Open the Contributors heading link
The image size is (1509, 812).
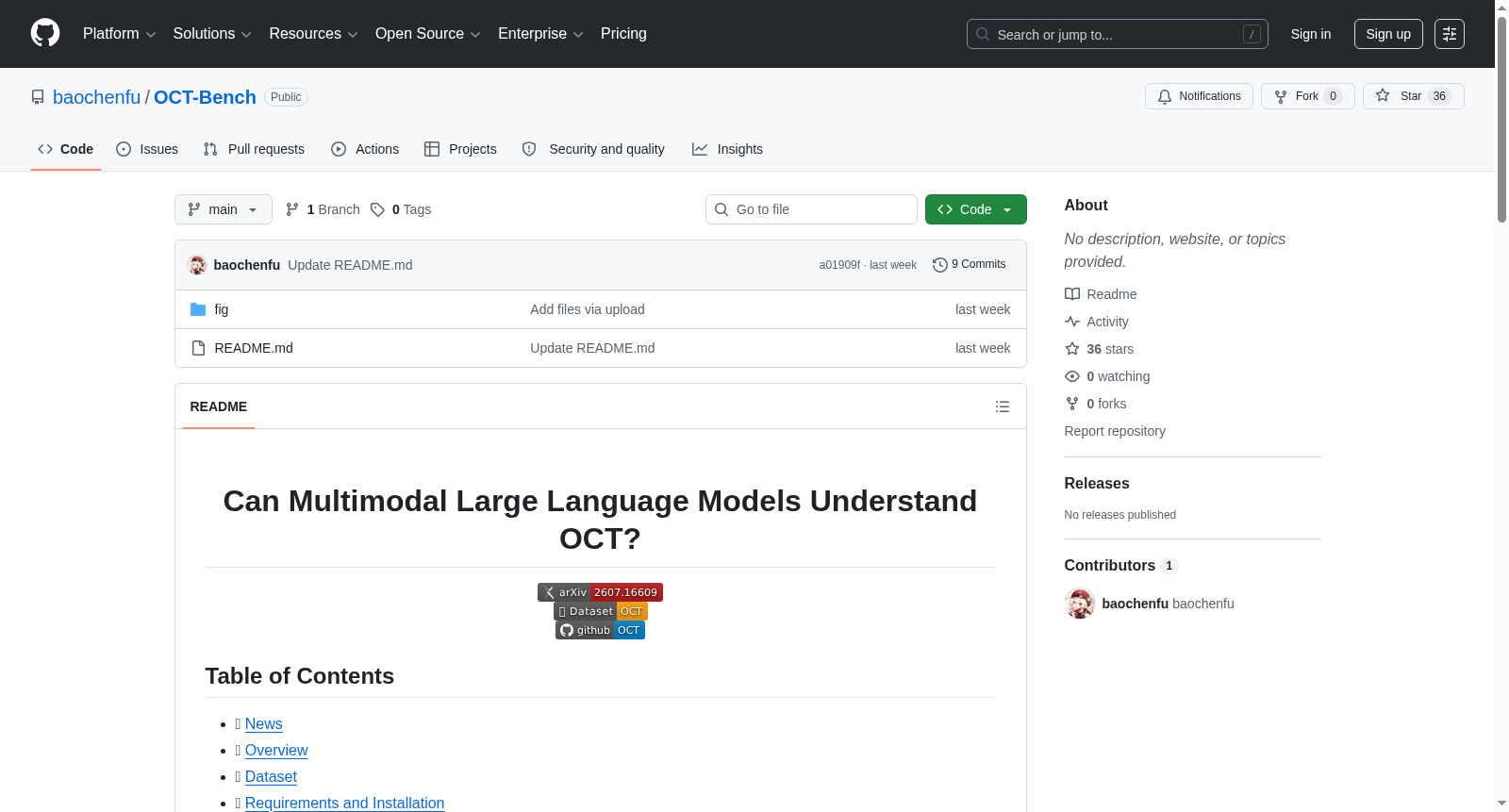click(1120, 565)
